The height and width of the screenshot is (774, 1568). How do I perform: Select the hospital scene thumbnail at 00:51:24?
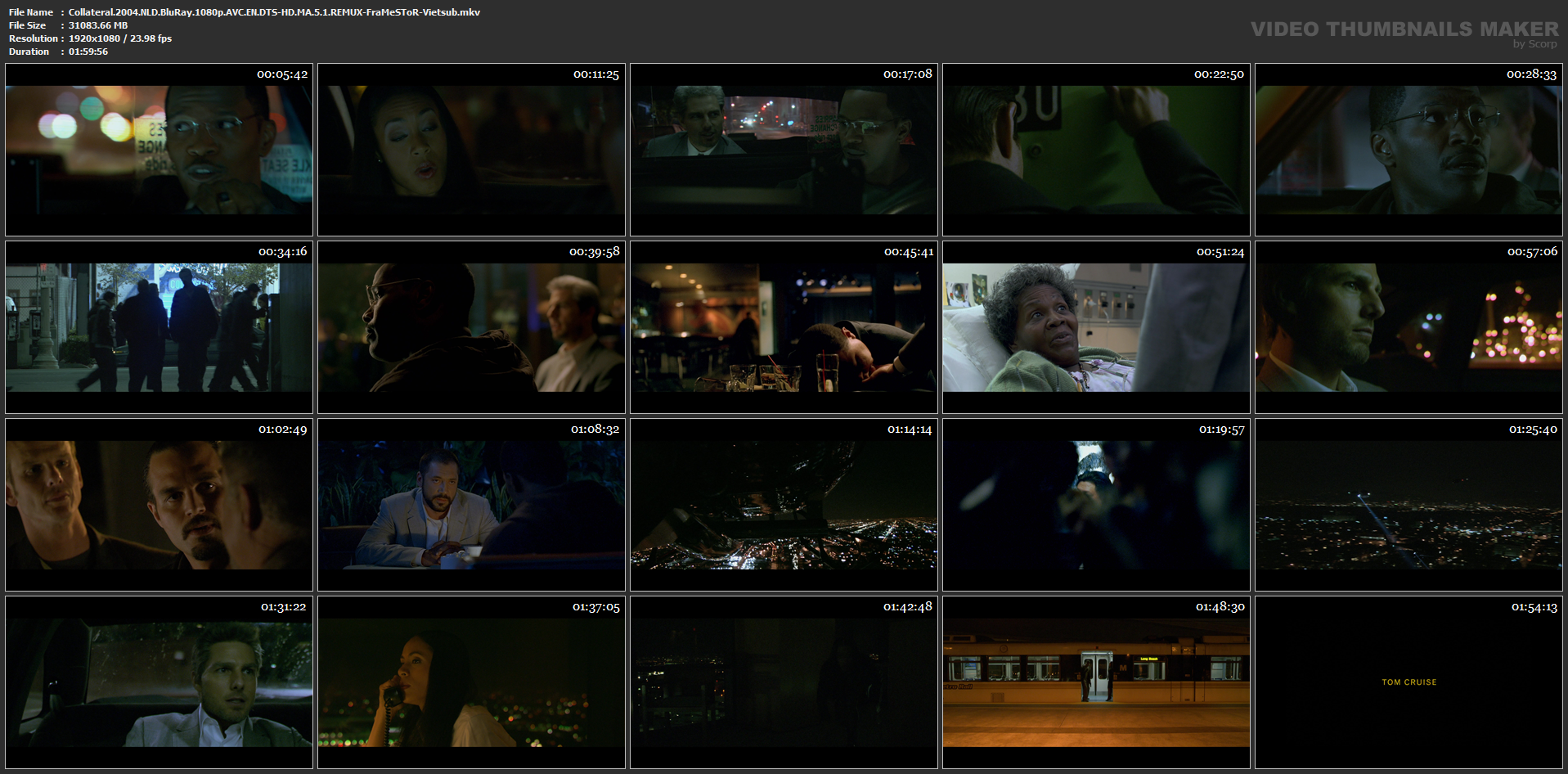click(1096, 327)
